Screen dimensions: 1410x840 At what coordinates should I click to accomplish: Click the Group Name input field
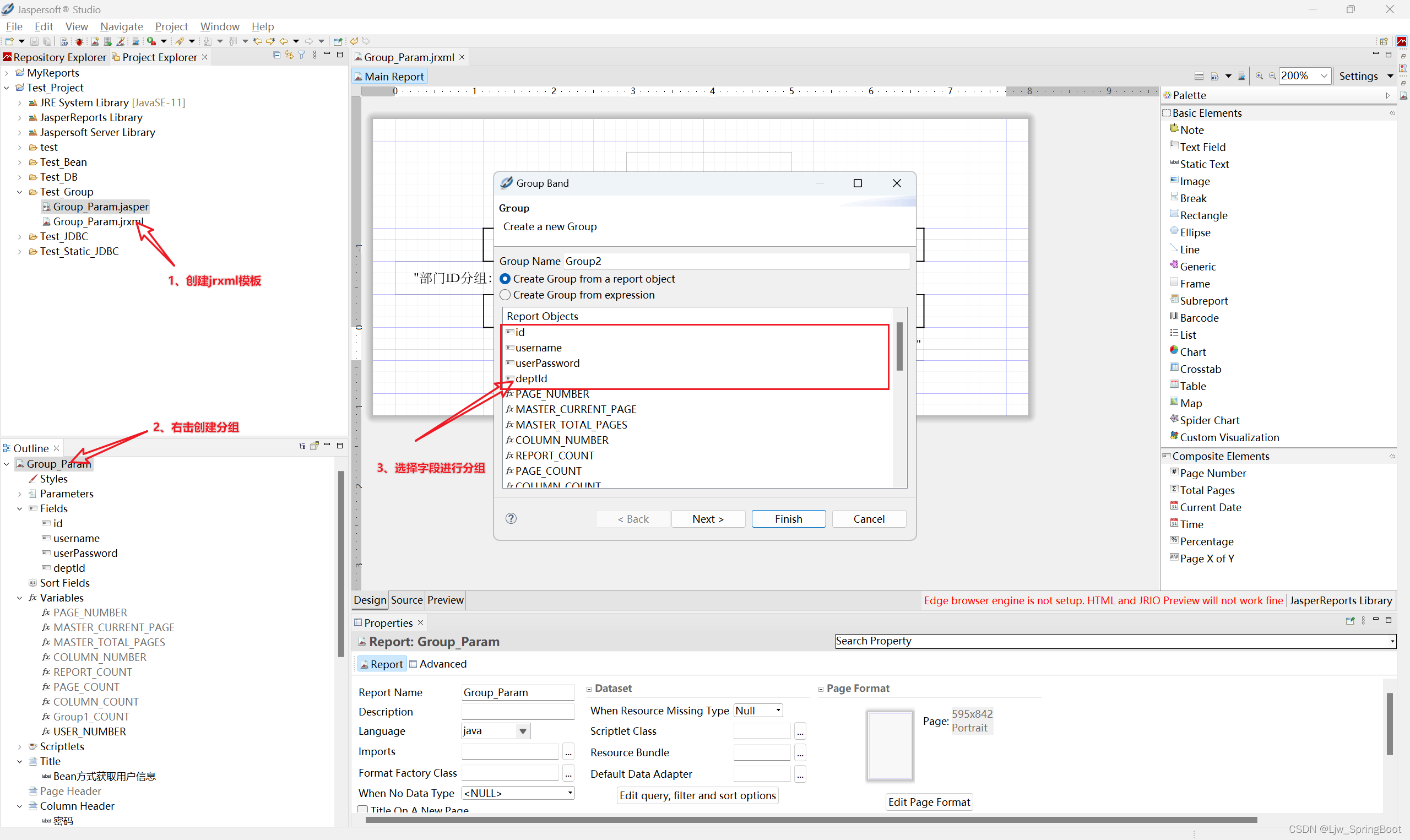click(x=735, y=261)
